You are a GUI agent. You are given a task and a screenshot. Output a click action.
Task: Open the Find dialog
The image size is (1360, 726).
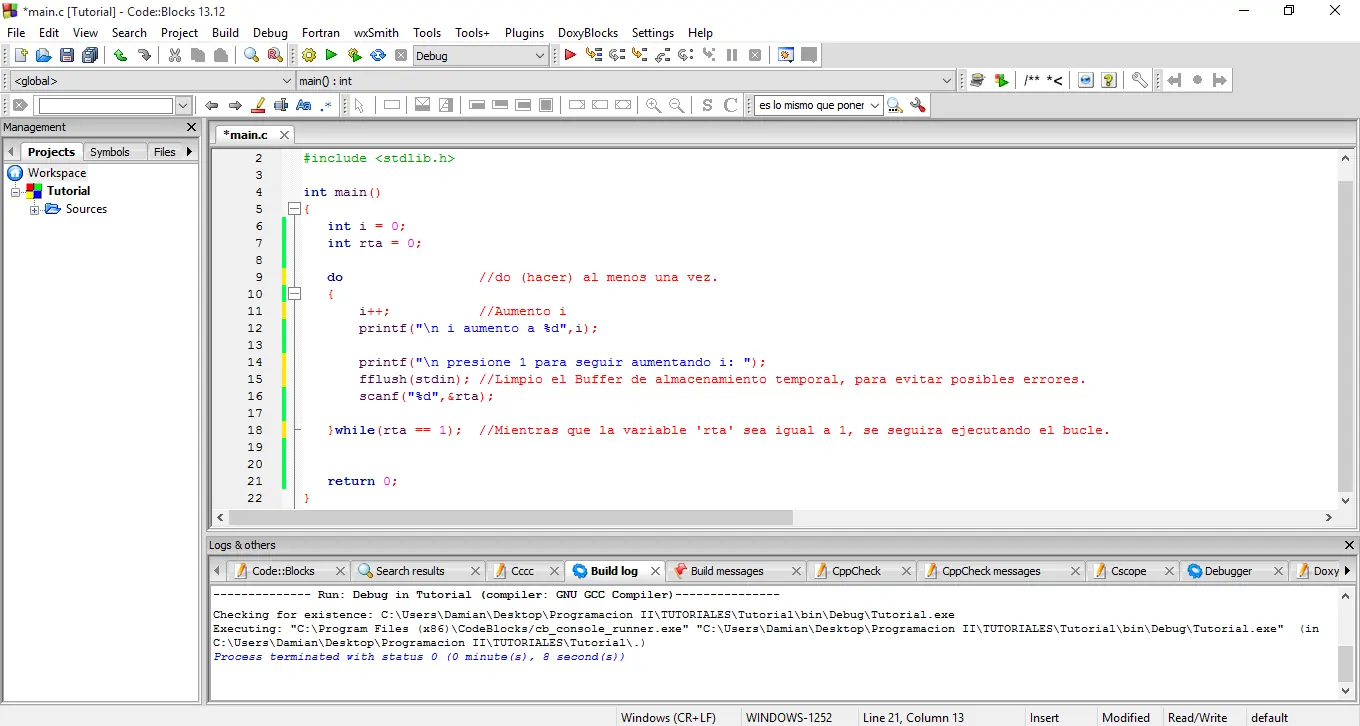coord(252,55)
